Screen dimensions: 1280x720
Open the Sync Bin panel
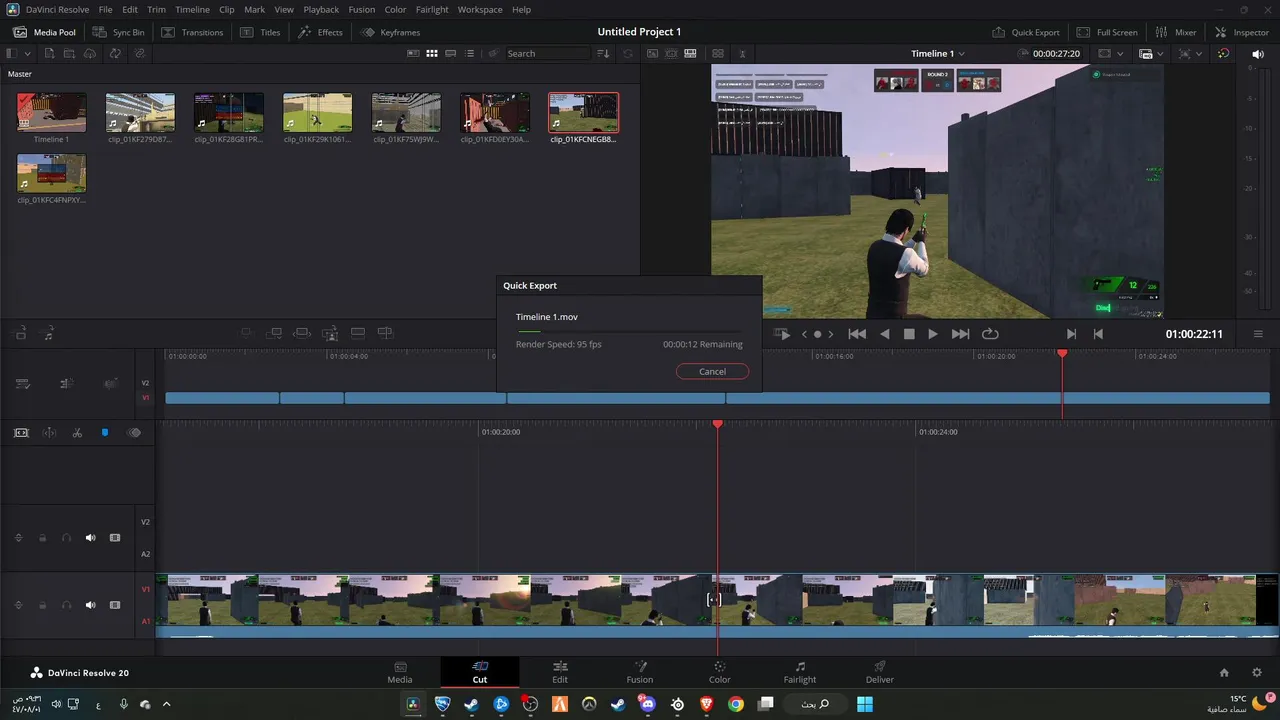(x=119, y=32)
